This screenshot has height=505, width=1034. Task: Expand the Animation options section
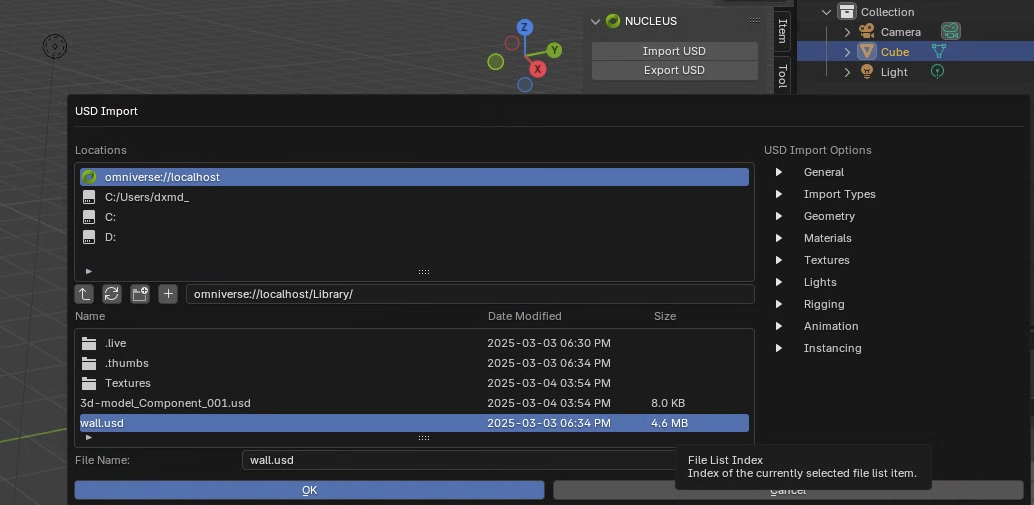pyautogui.click(x=779, y=326)
